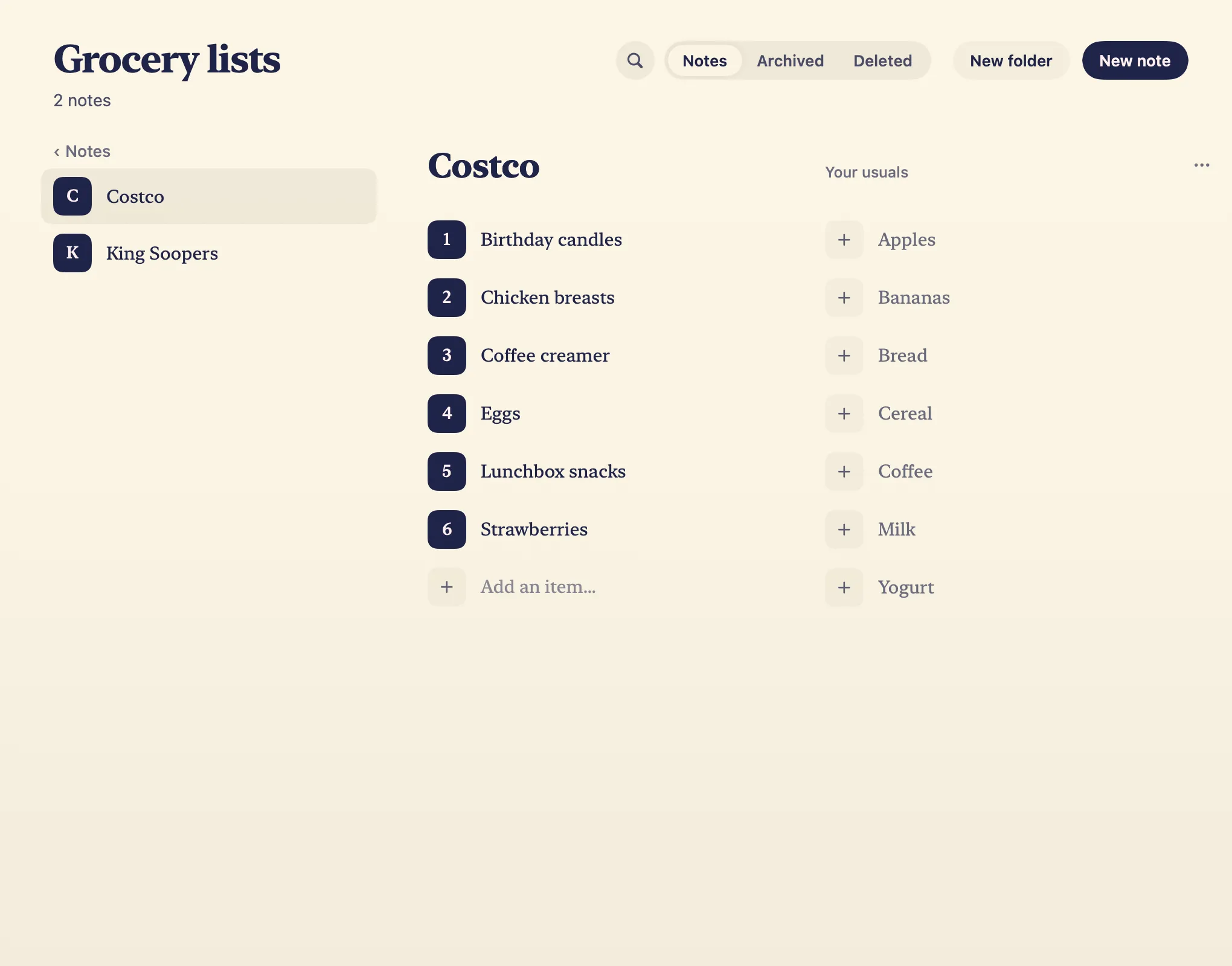Click the 2 notes count text
The image size is (1232, 966).
click(x=82, y=101)
